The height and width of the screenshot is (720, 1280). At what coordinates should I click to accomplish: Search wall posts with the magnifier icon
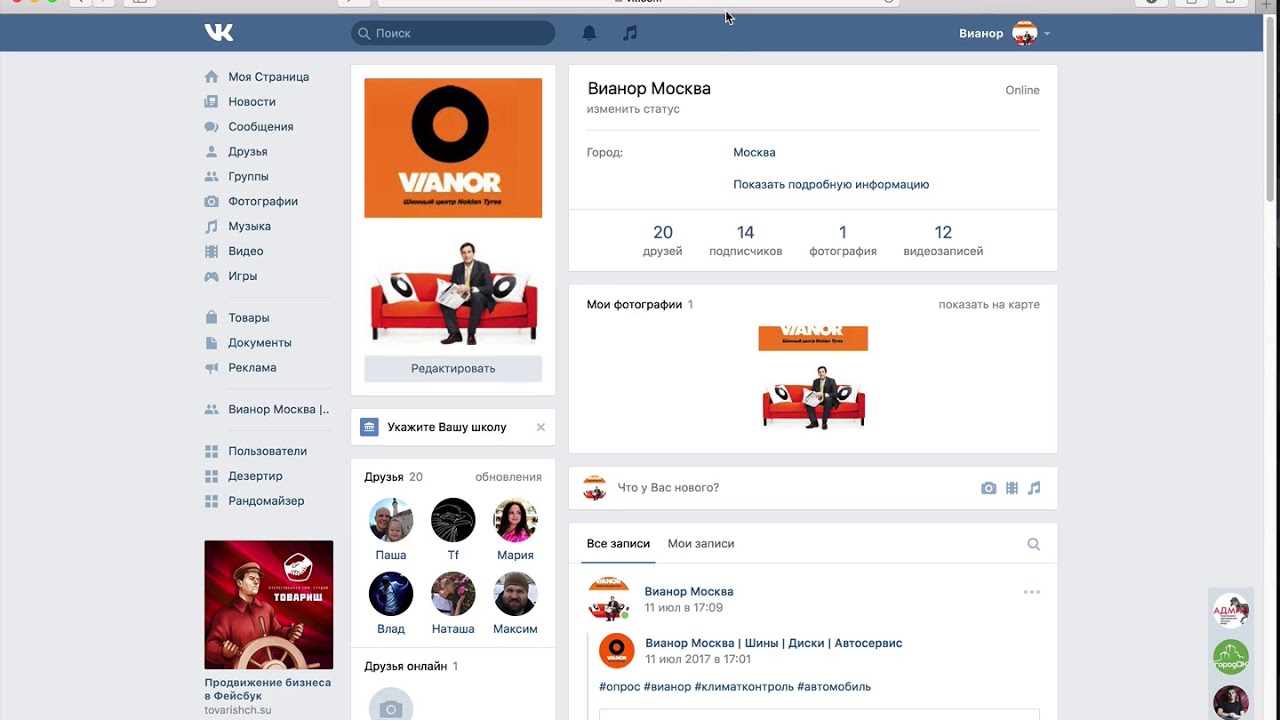[x=1034, y=544]
